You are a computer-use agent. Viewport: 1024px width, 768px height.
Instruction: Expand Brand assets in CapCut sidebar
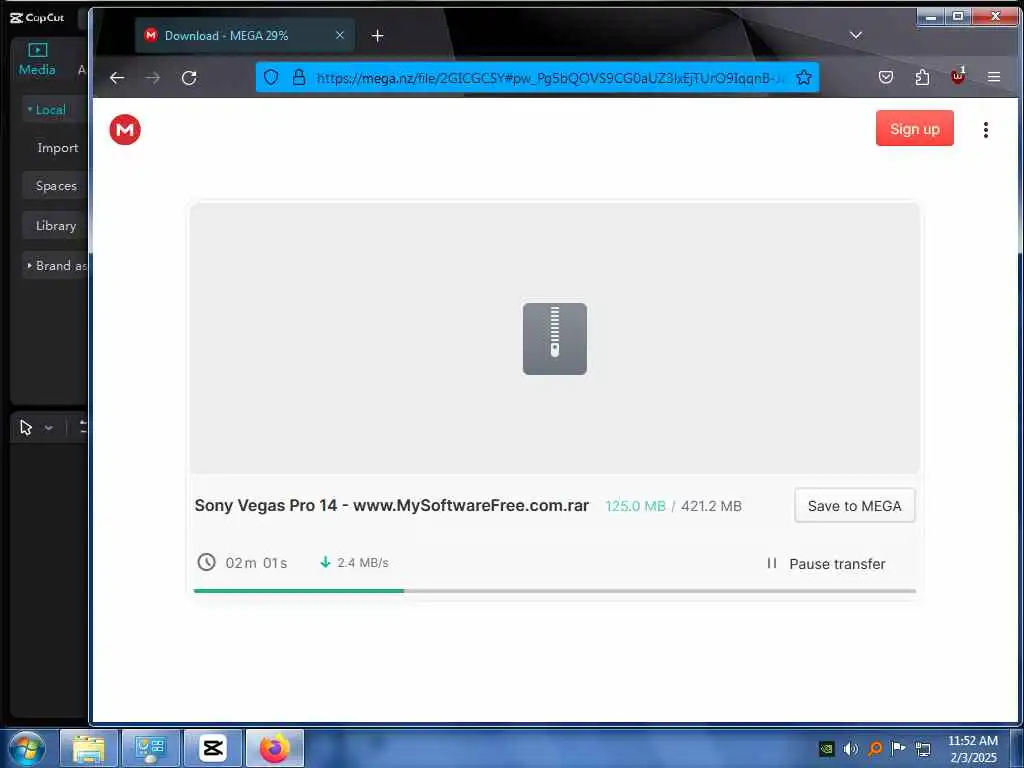[x=56, y=266]
